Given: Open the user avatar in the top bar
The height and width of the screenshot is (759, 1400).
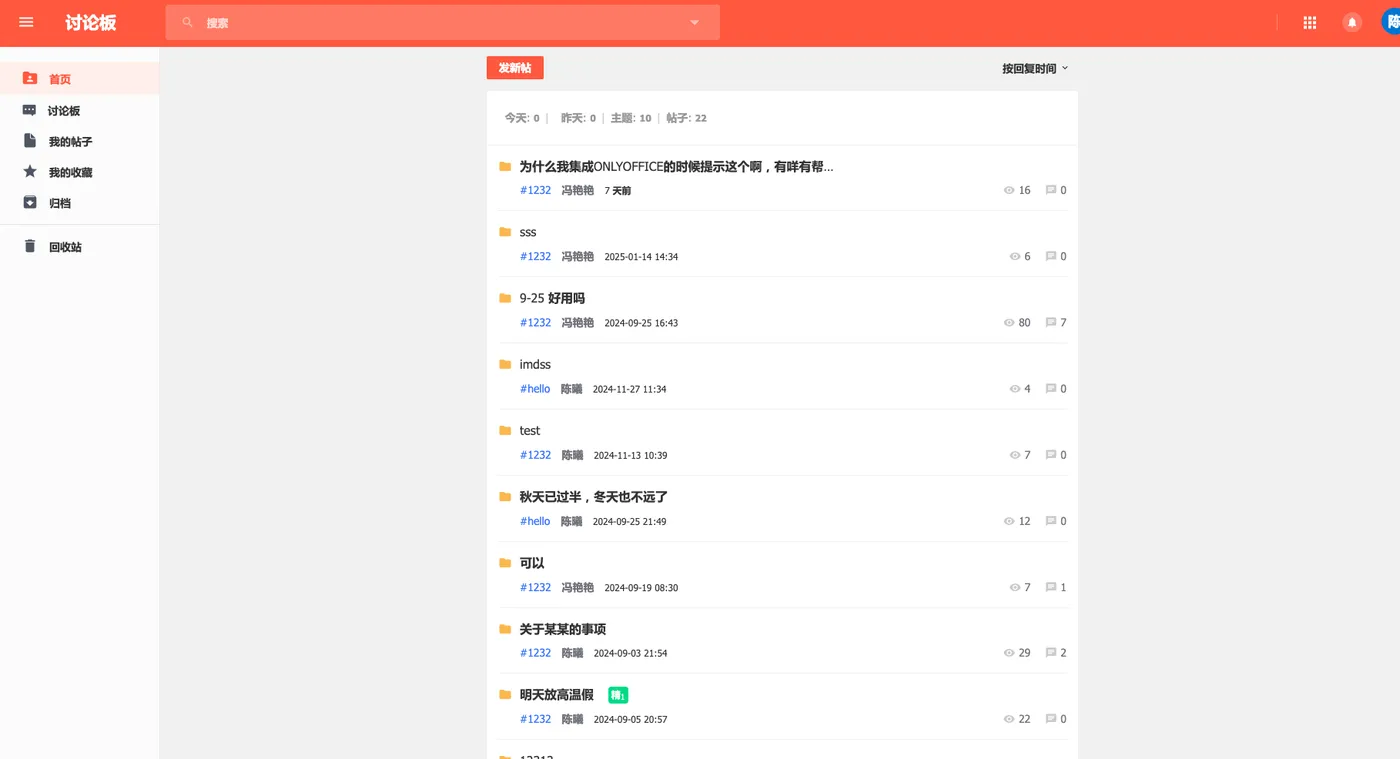Looking at the screenshot, I should pos(1390,21).
